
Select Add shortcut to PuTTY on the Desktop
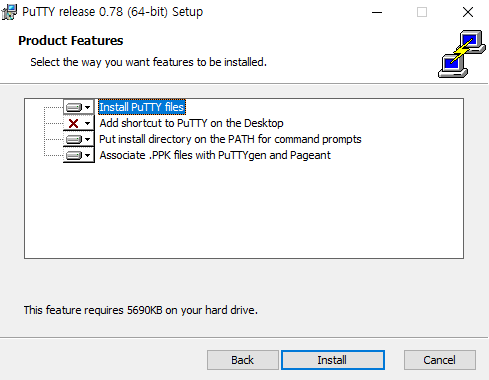coord(191,123)
